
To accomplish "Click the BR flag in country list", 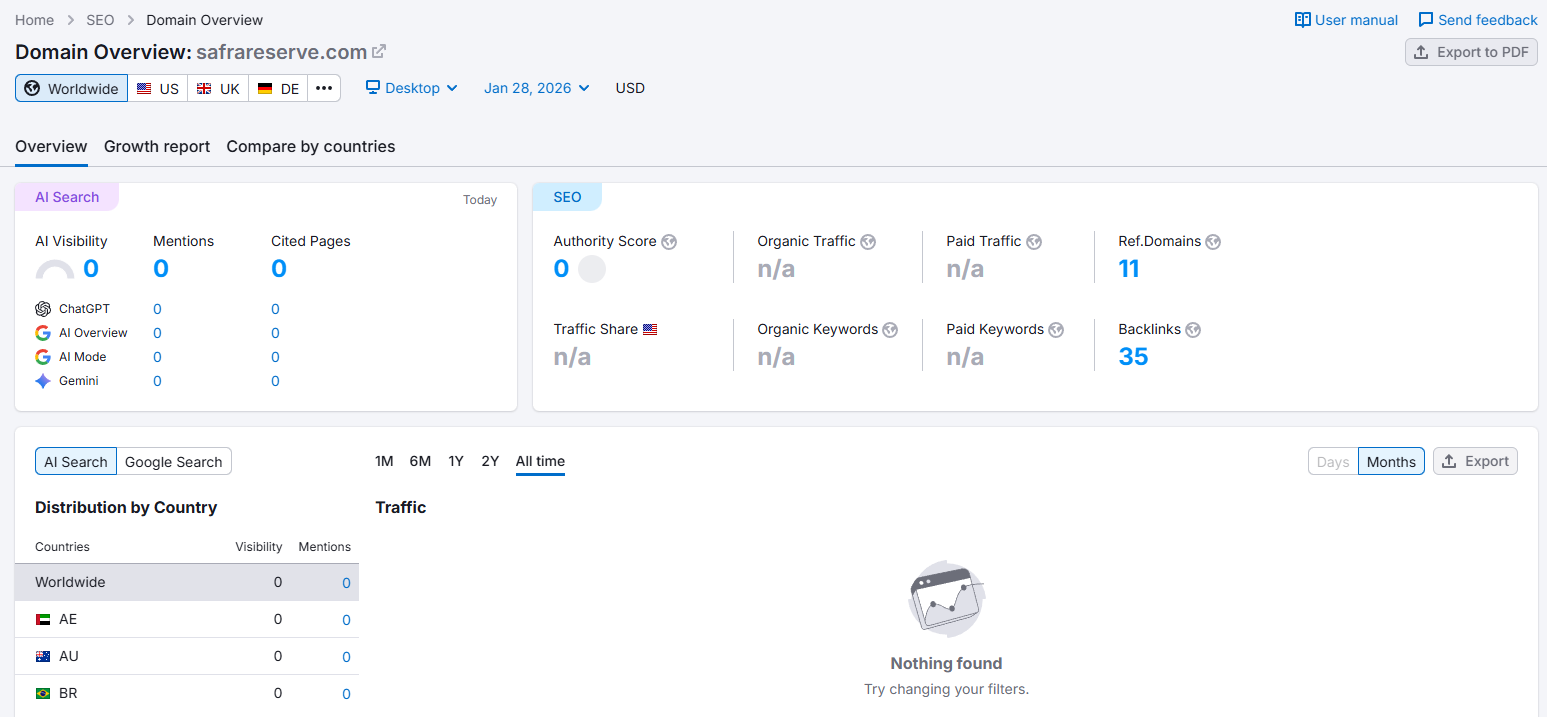I will pyautogui.click(x=43, y=694).
